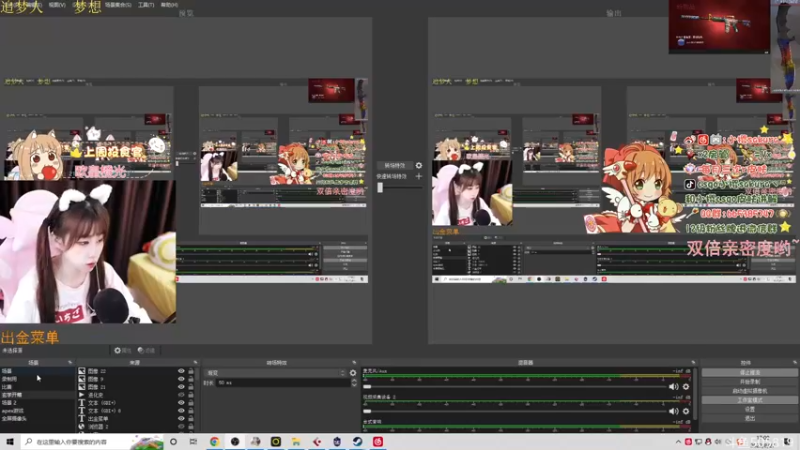
Task: Open source properties gear button above scenes
Action: tap(122, 351)
